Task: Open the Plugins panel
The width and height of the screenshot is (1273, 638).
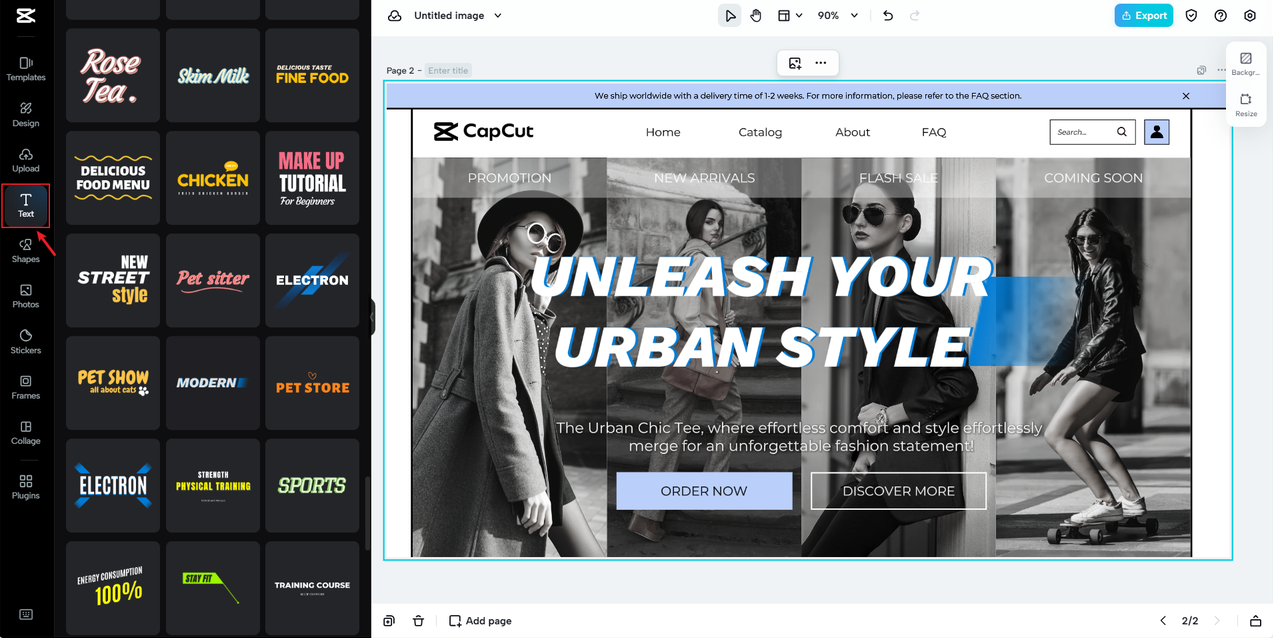Action: click(26, 487)
